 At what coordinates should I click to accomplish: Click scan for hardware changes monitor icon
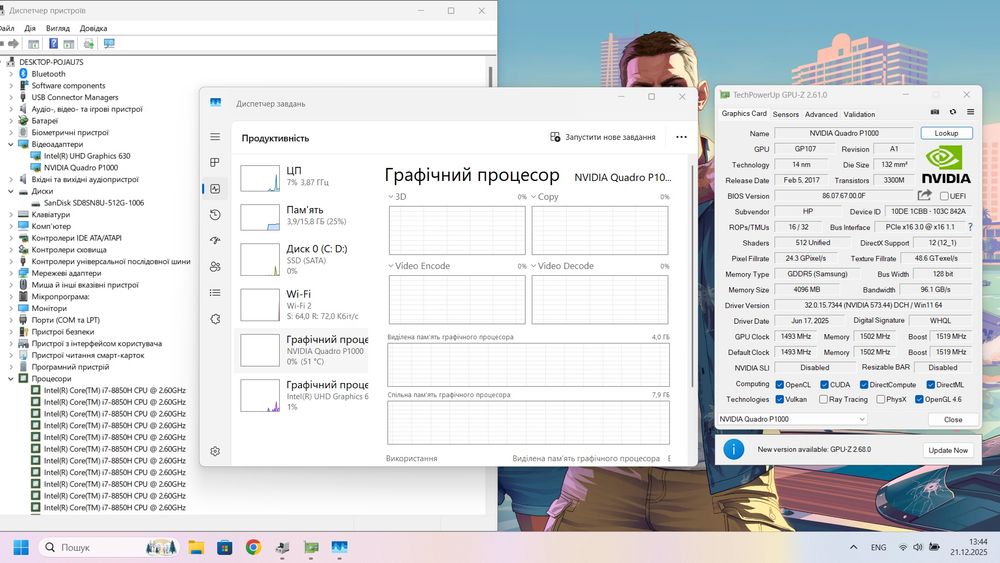pos(109,43)
